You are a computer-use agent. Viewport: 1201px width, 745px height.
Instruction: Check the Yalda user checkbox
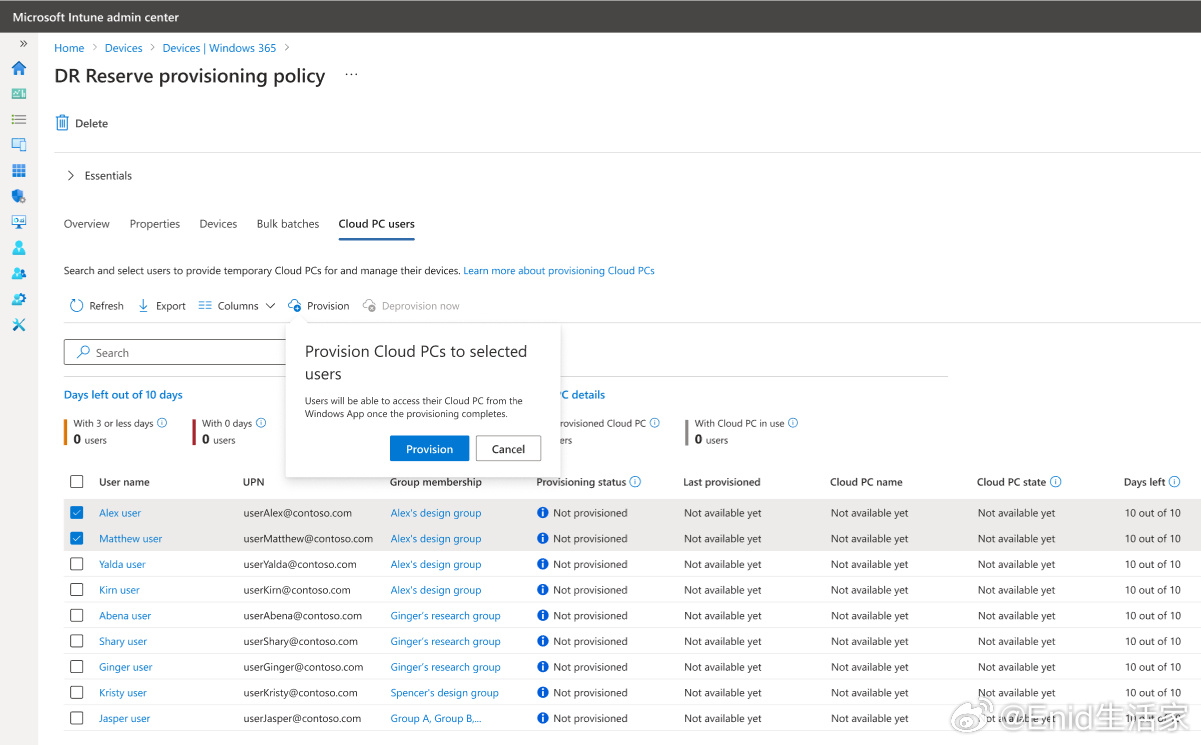(77, 564)
